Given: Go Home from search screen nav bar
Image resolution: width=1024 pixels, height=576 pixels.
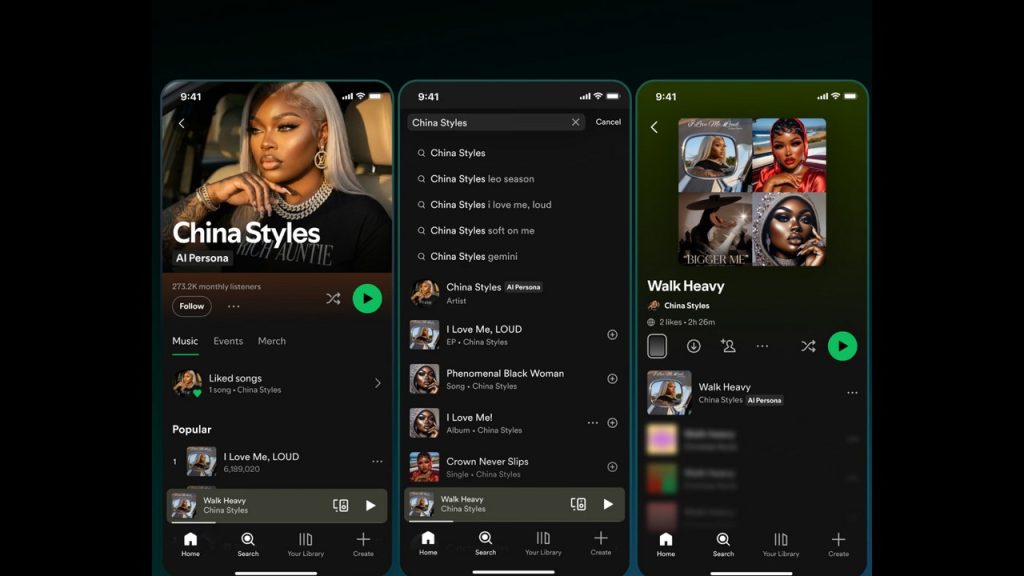Looking at the screenshot, I should pos(428,543).
